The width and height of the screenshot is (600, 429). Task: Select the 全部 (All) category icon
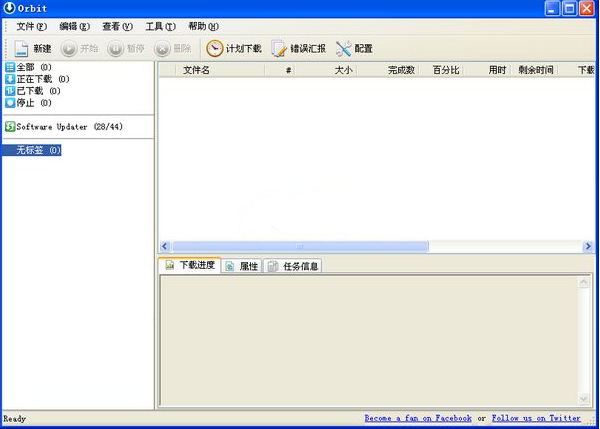10,67
